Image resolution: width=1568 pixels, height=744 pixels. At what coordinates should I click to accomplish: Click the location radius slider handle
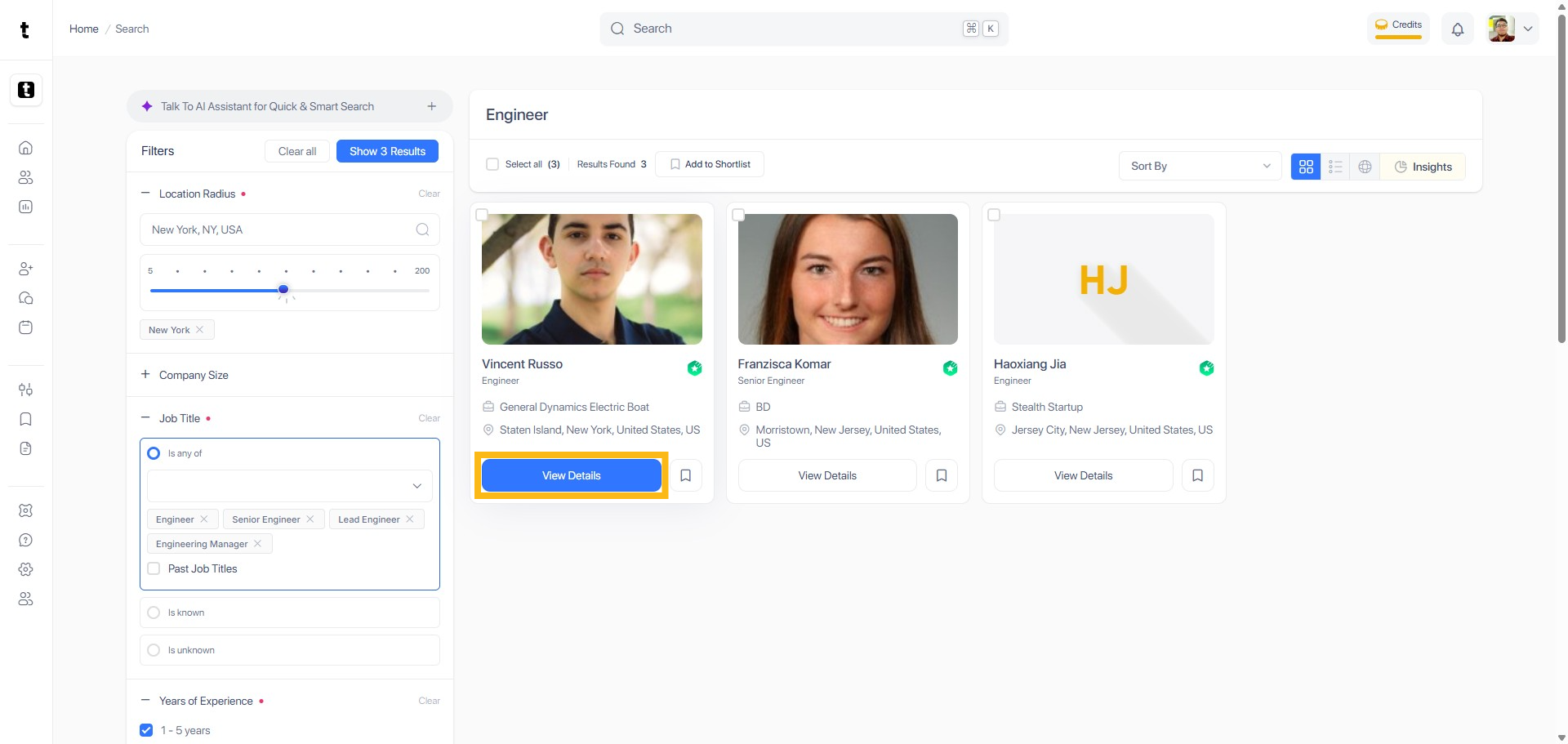(283, 290)
